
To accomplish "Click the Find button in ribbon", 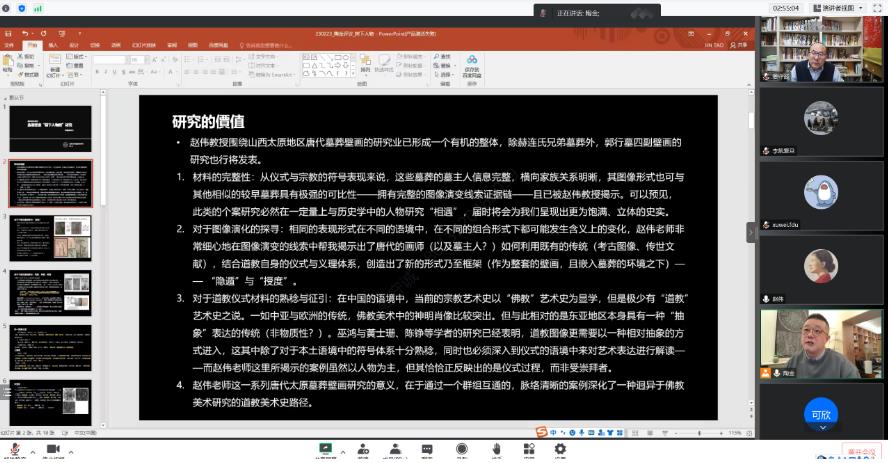I will (442, 57).
